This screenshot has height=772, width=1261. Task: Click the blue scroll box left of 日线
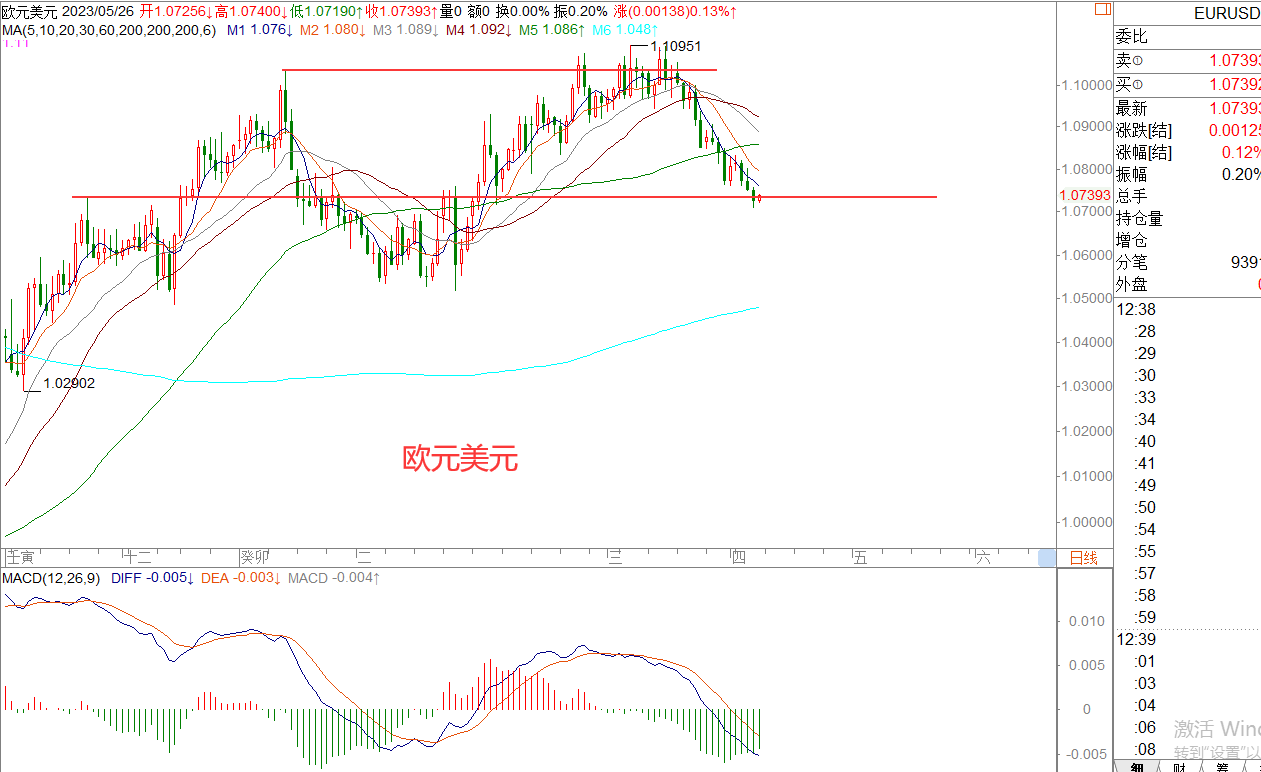pyautogui.click(x=1046, y=558)
